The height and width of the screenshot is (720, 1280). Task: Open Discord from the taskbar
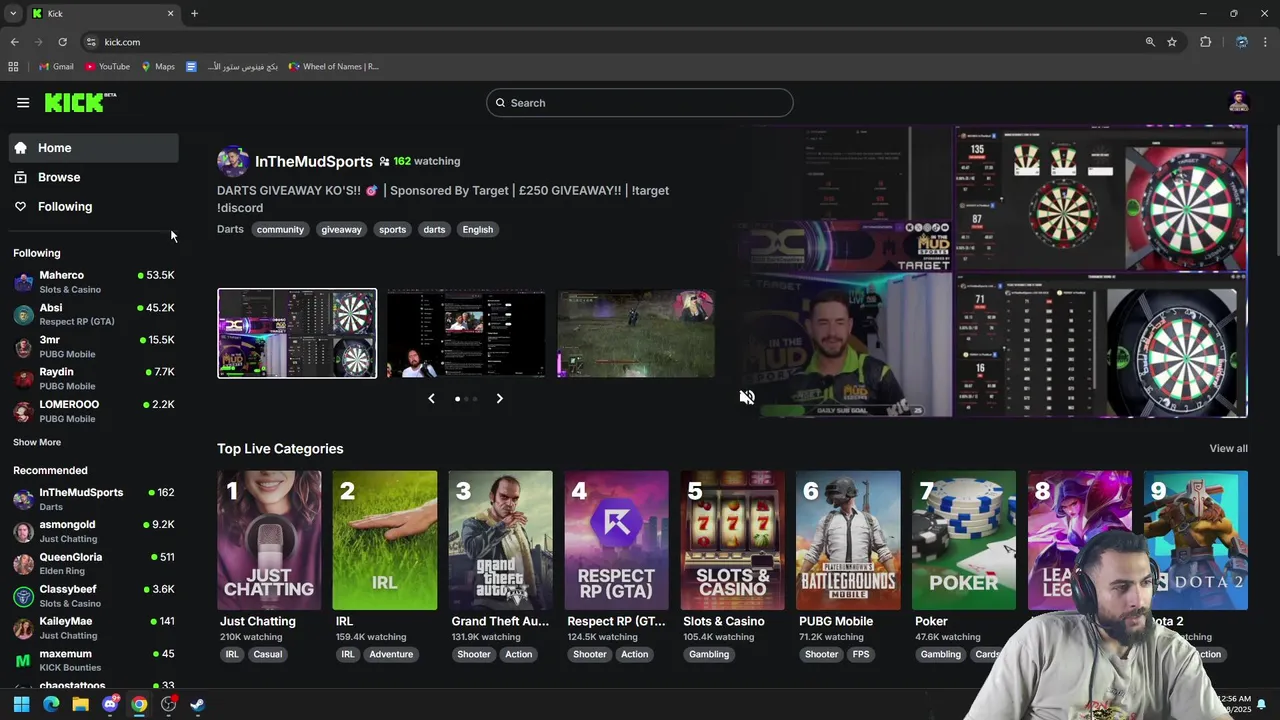[x=110, y=704]
